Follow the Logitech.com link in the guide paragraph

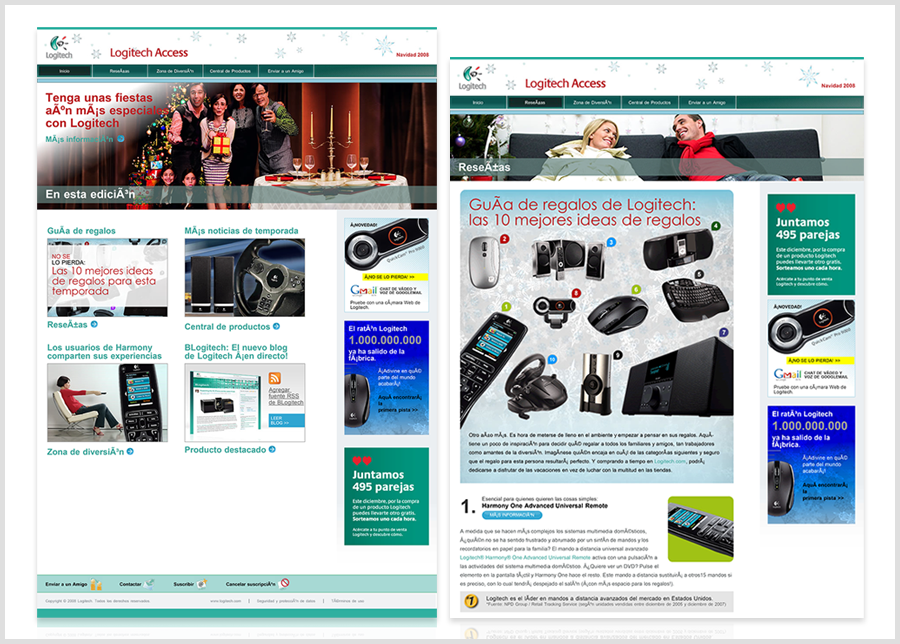tap(669, 461)
